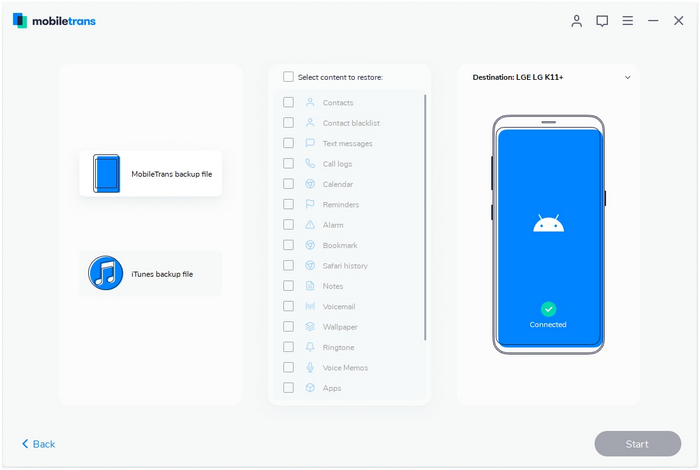Click the green Connected checkmark icon
Viewport: 700px width, 470px height.
tap(548, 309)
